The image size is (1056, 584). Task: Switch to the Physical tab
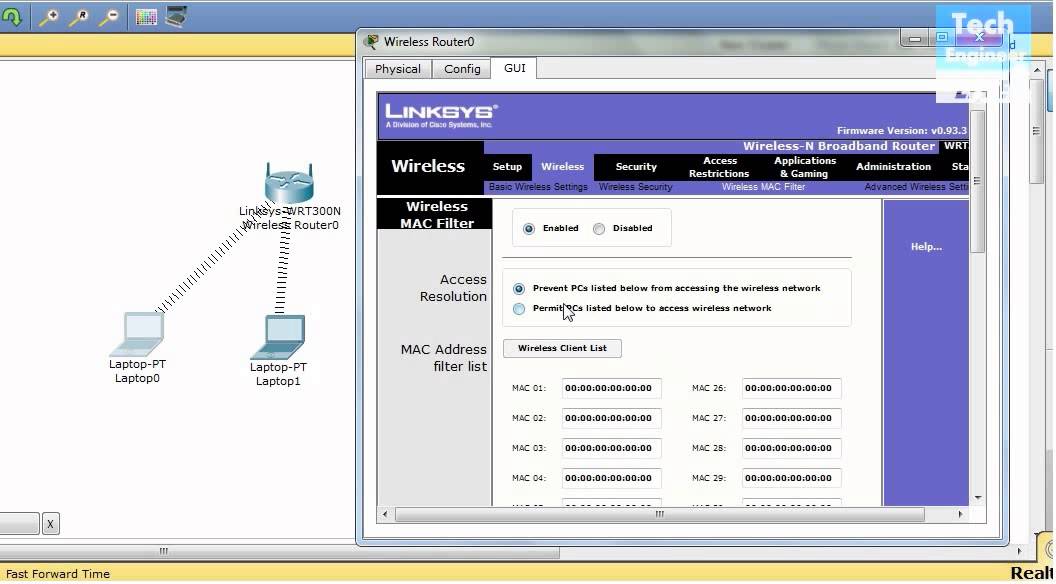(397, 69)
